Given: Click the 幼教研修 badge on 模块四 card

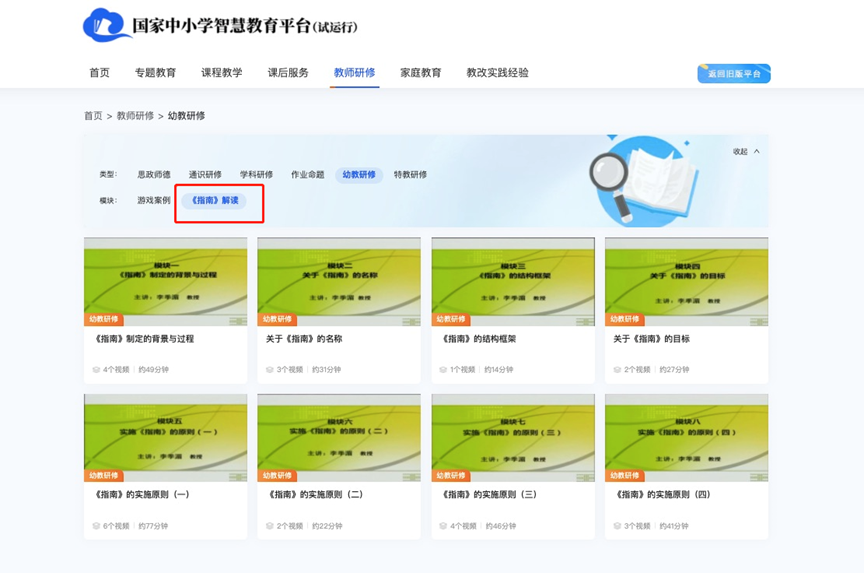Looking at the screenshot, I should 625,320.
